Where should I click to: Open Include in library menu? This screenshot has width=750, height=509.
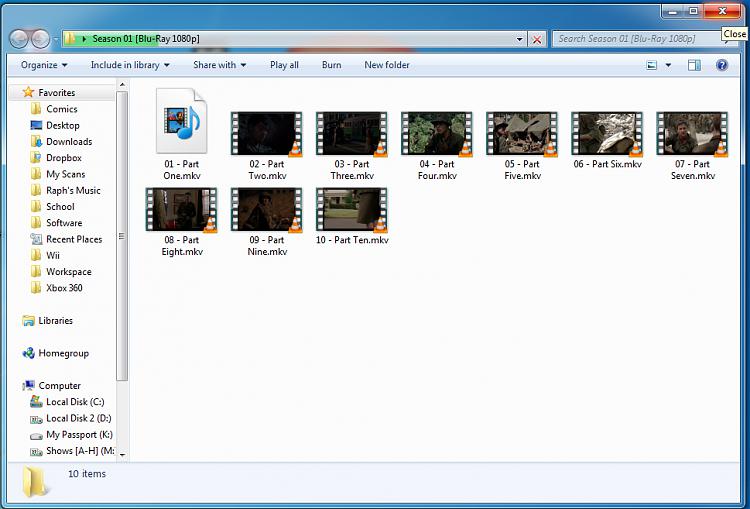coord(130,65)
